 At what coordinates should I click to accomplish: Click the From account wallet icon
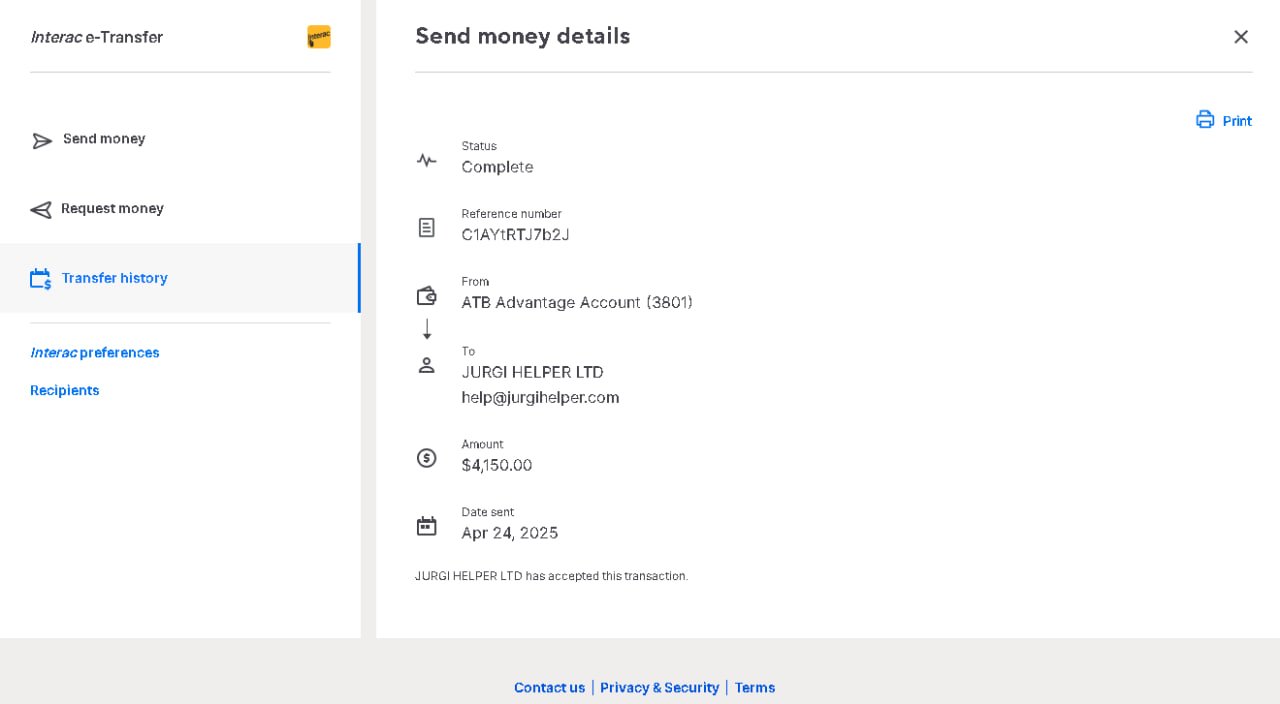click(427, 296)
